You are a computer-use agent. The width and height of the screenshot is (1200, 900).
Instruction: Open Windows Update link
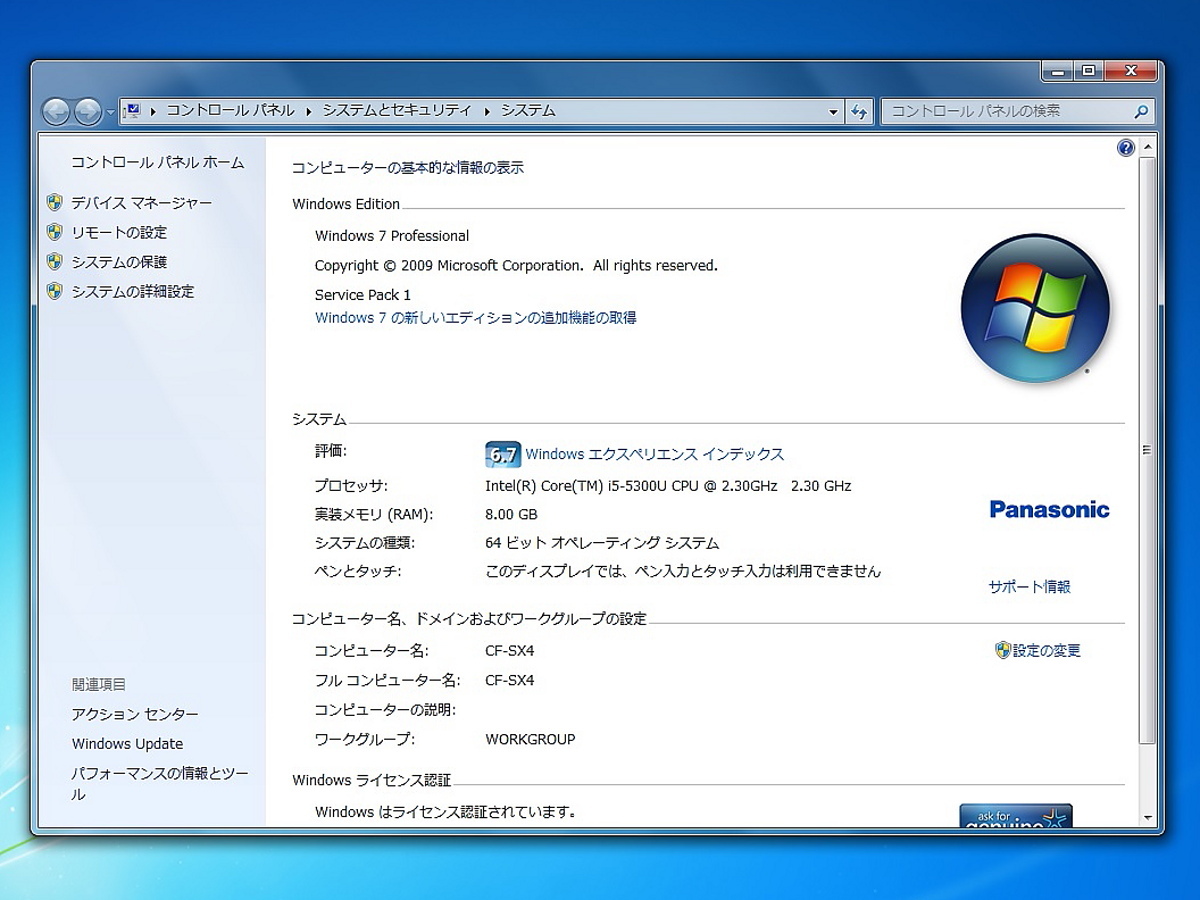127,744
